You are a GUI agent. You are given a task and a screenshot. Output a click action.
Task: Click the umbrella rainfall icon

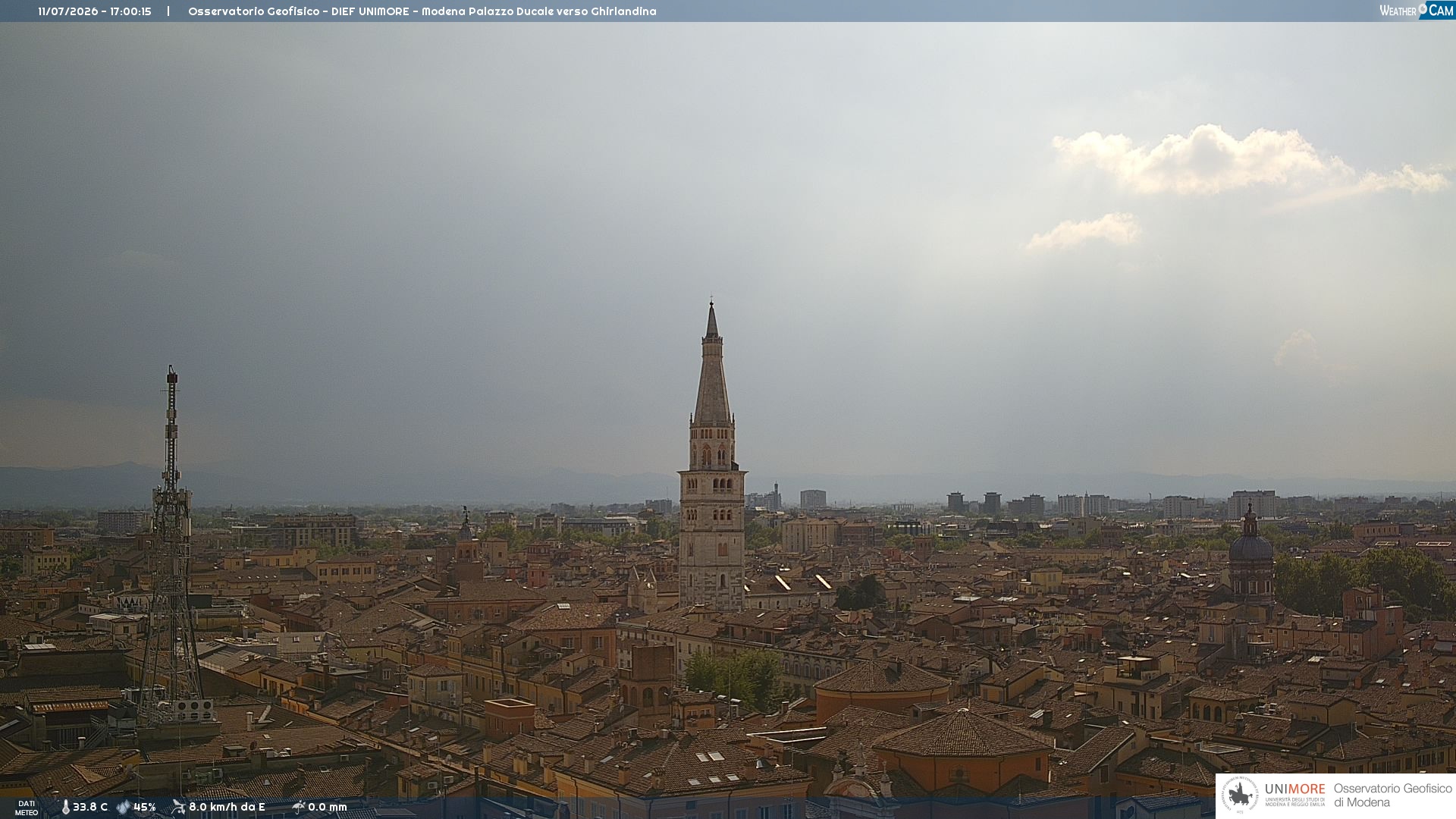pyautogui.click(x=298, y=807)
